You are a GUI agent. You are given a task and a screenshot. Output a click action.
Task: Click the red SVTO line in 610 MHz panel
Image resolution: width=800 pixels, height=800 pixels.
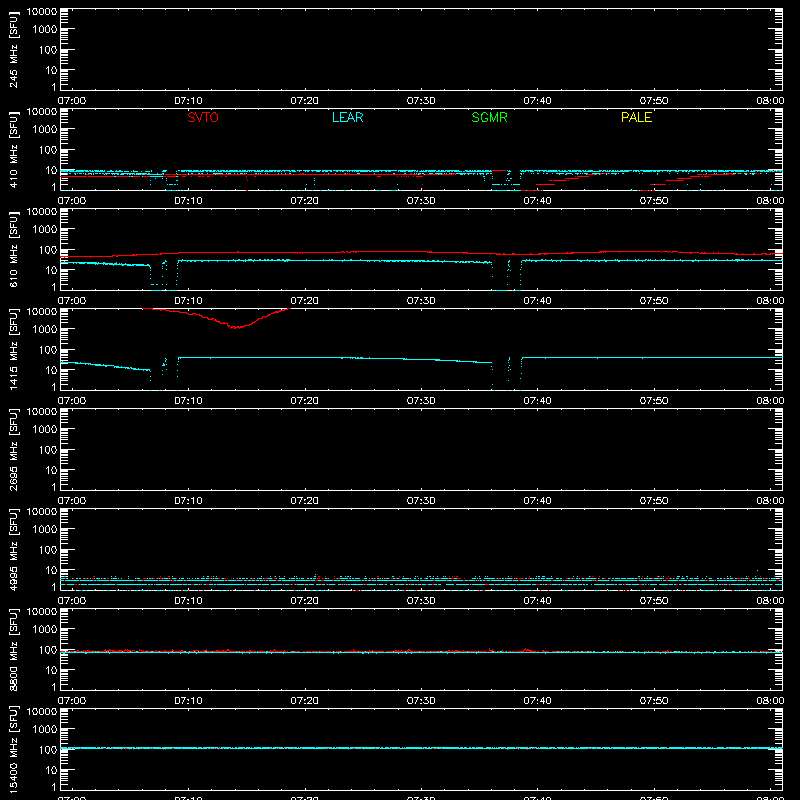[421, 253]
